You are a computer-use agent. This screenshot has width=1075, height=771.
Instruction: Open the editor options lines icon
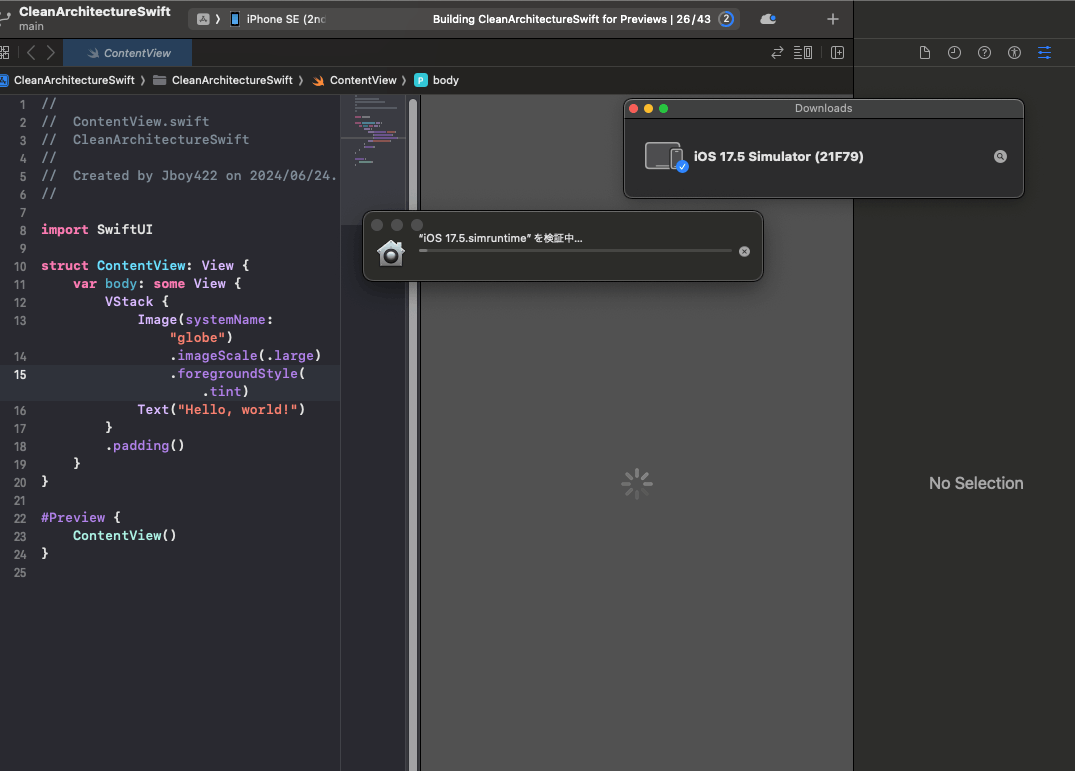(803, 53)
